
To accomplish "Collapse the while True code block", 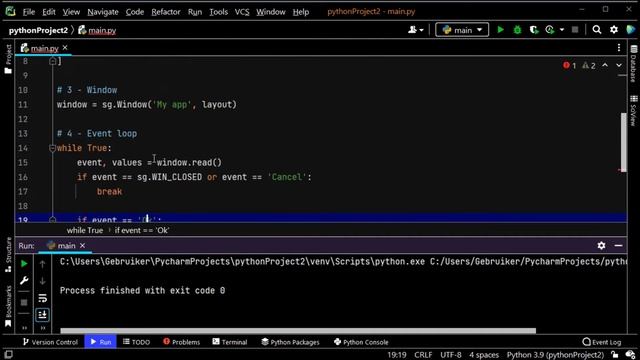I will (x=52, y=148).
